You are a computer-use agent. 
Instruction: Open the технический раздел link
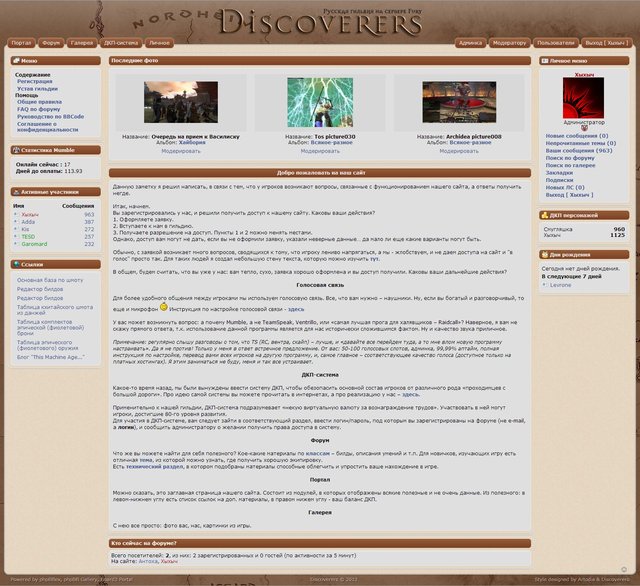154,466
